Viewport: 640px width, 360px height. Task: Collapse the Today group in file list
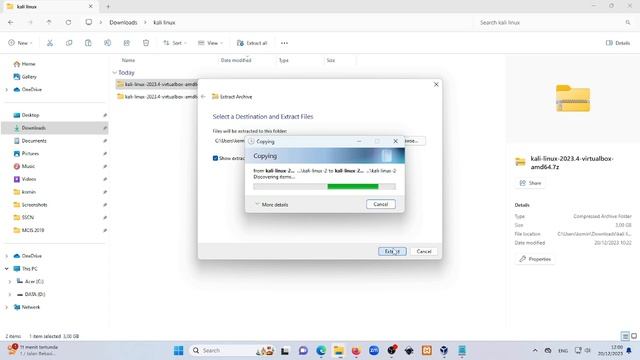point(114,73)
